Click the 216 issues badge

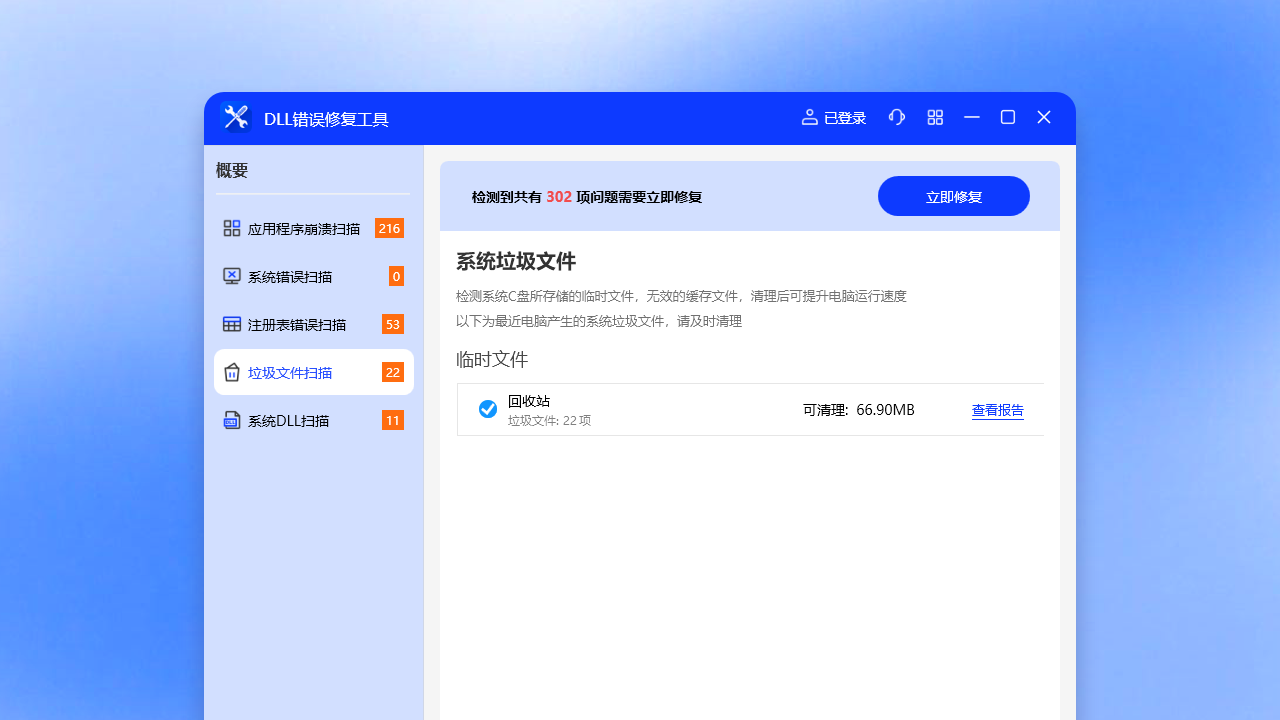tap(389, 228)
